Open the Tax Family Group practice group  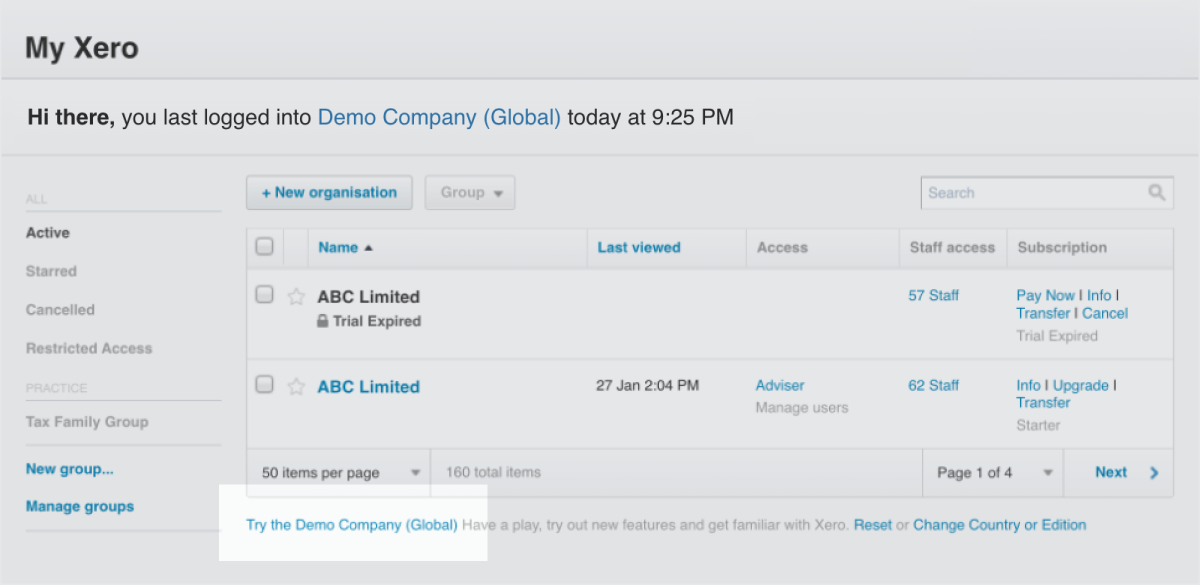click(87, 422)
